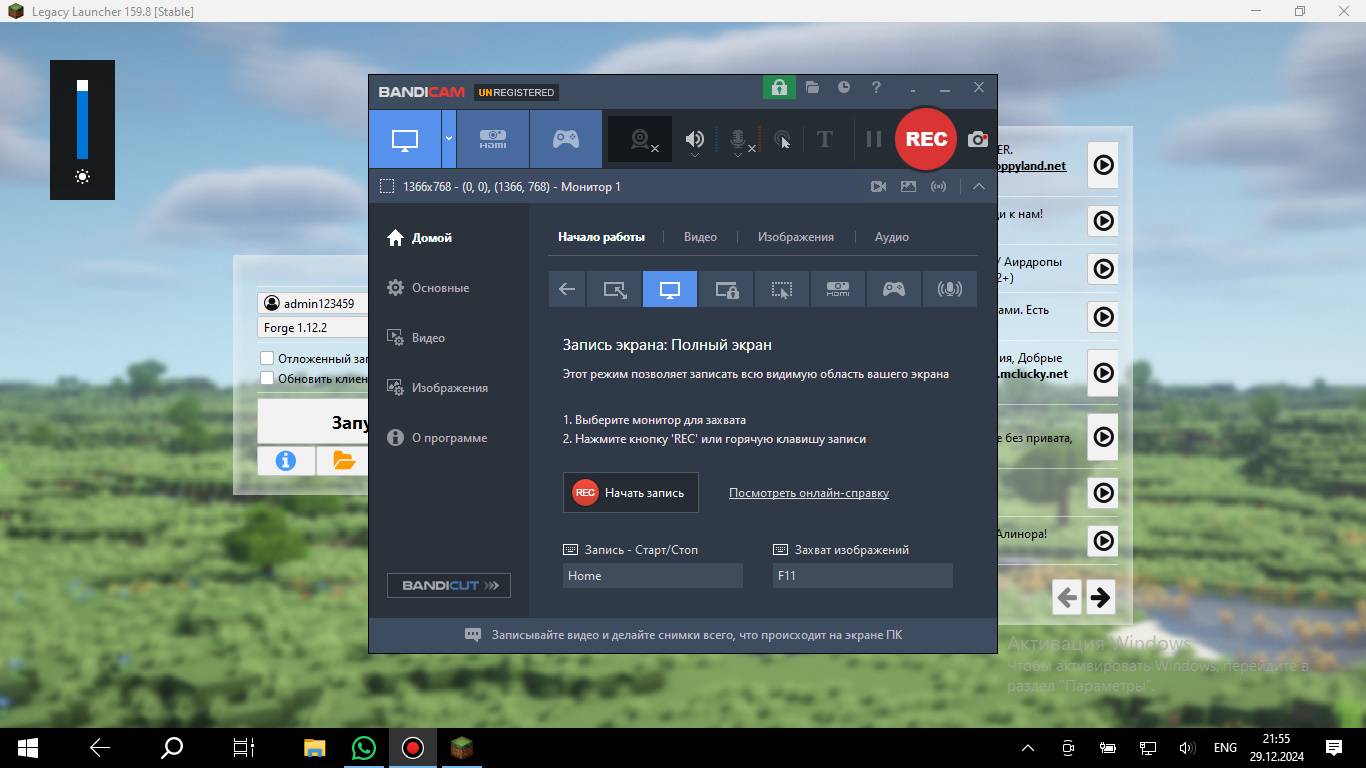This screenshot has height=768, width=1366.
Task: Open О программе in sidebar
Action: 437,438
